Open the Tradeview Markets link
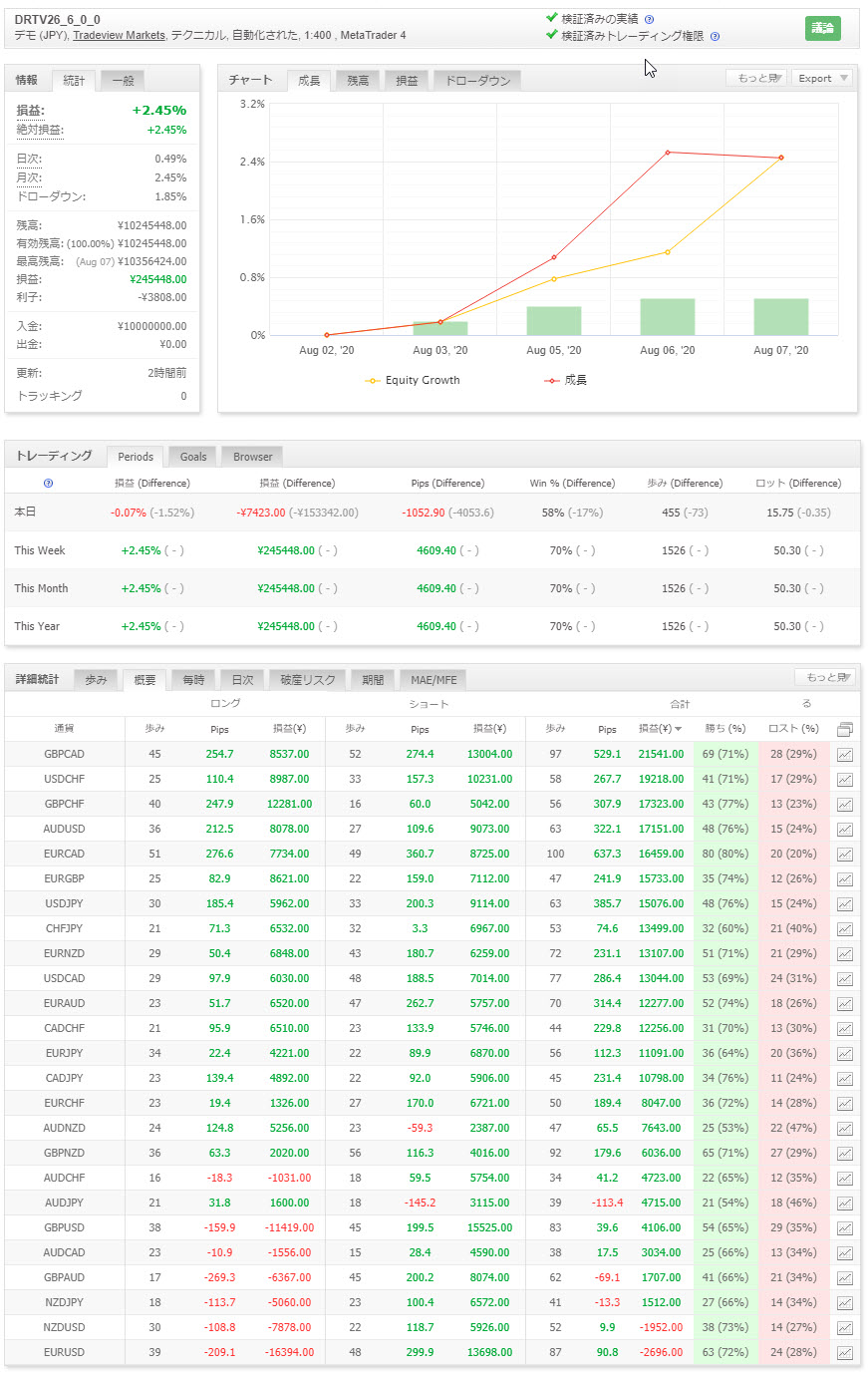 coord(119,36)
